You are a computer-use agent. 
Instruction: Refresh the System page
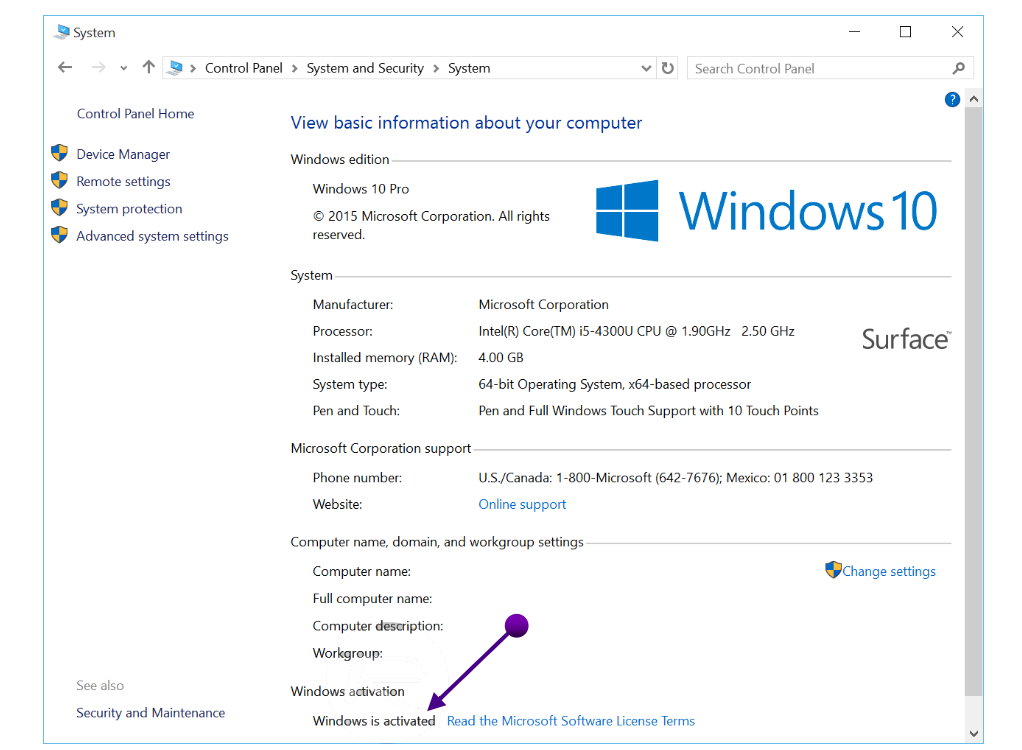click(x=667, y=68)
